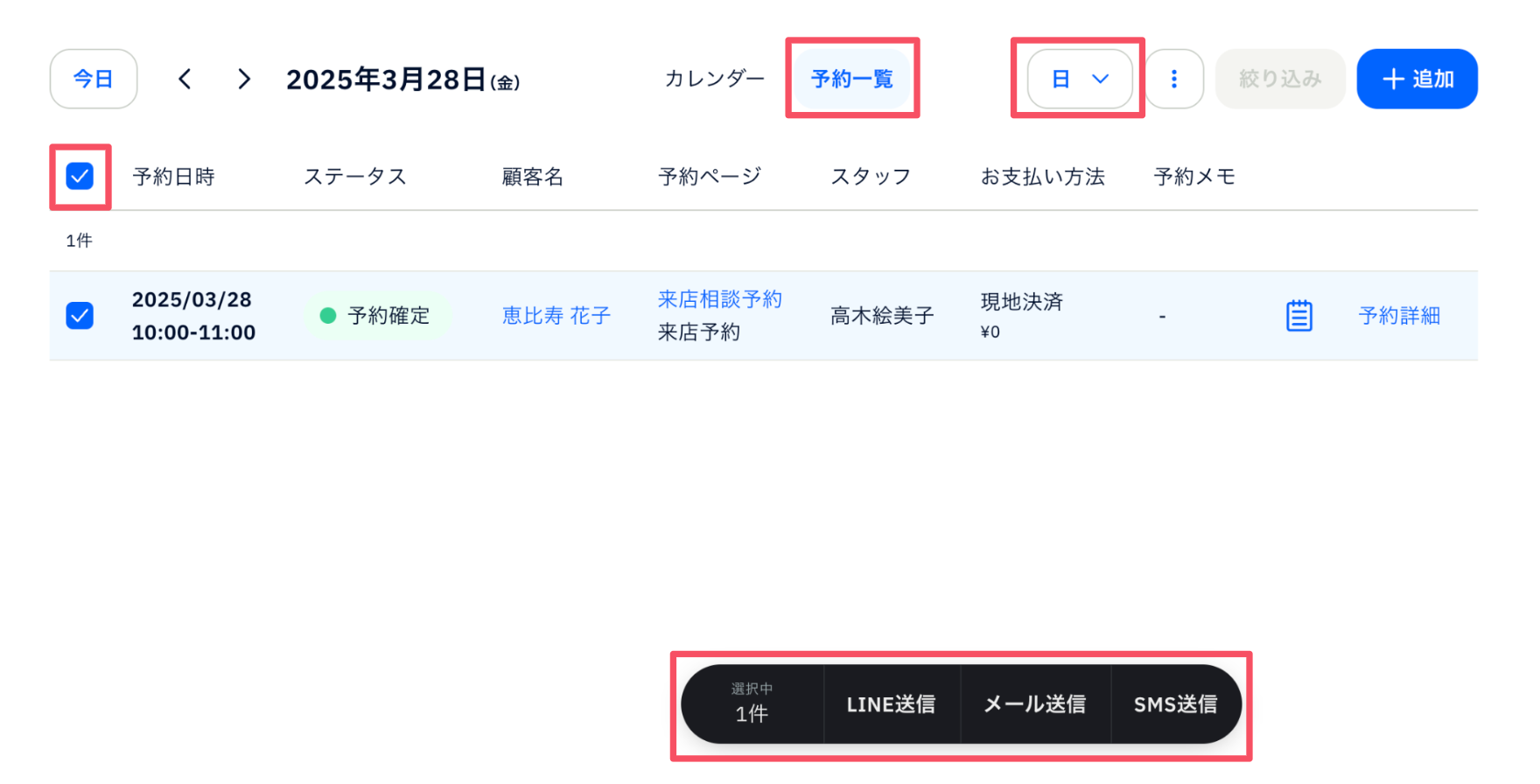Open the three-dot more options menu

1174,80
